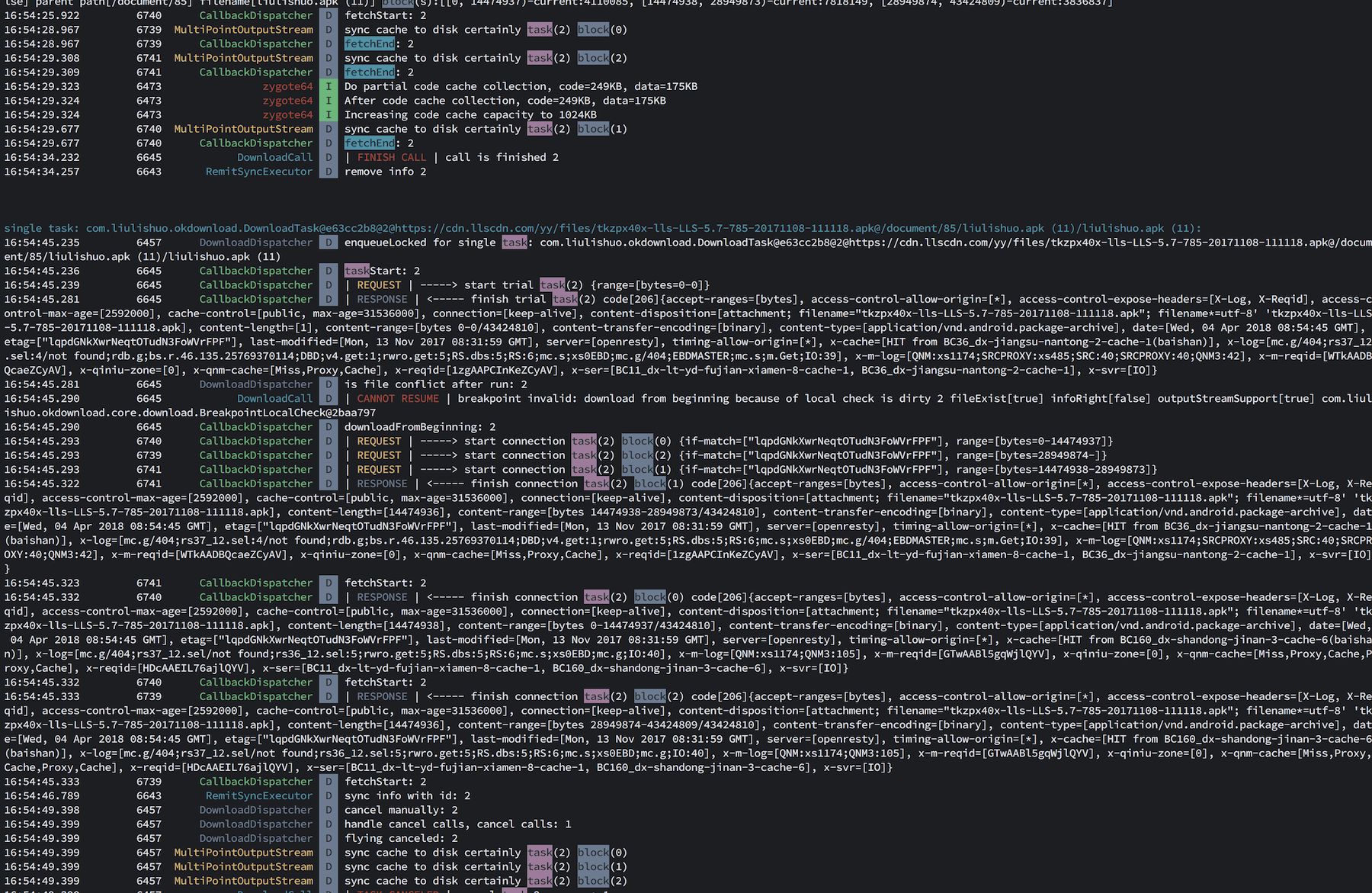The height and width of the screenshot is (893, 1372).
Task: Click the I level badge beside "Increasing code cache capacity"
Action: [328, 115]
